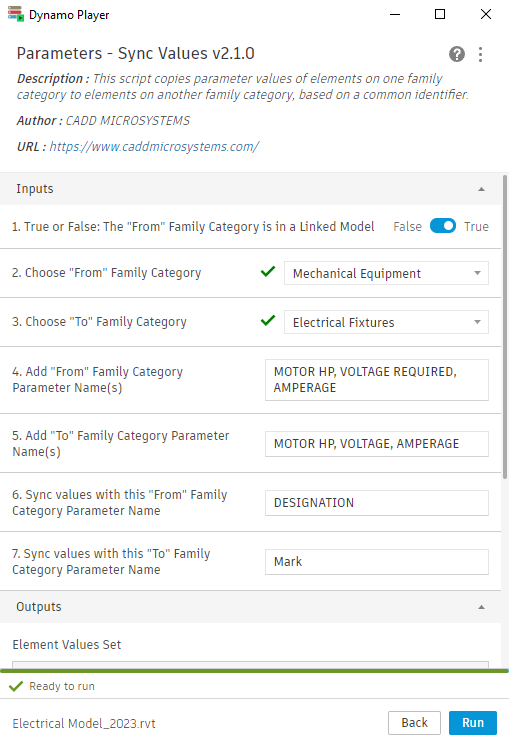Viewport: 509px width, 747px height.
Task: Open the three-dot more options menu
Action: 480,54
